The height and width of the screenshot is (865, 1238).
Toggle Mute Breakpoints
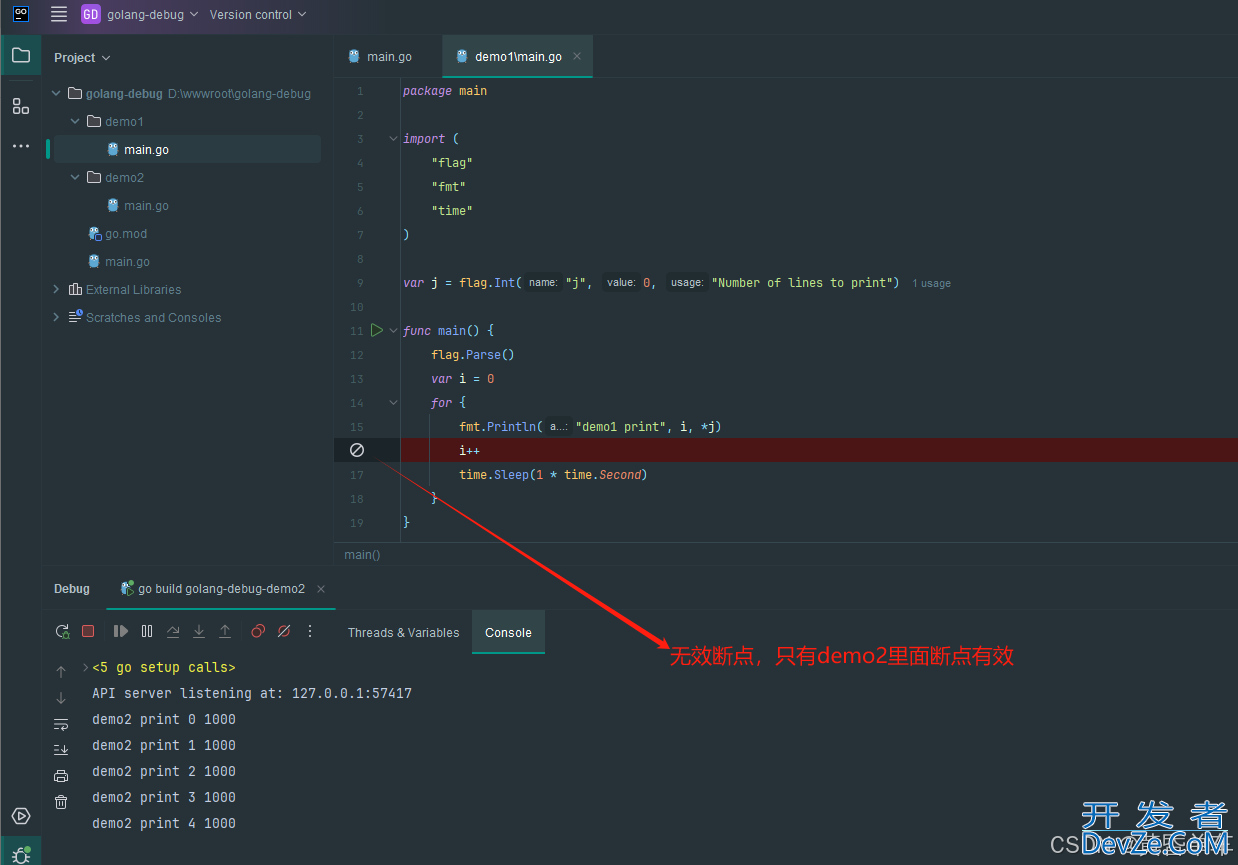[284, 631]
